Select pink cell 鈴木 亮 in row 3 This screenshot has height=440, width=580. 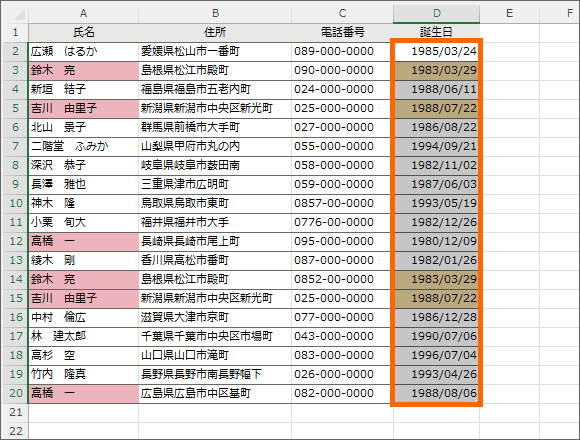pos(84,70)
